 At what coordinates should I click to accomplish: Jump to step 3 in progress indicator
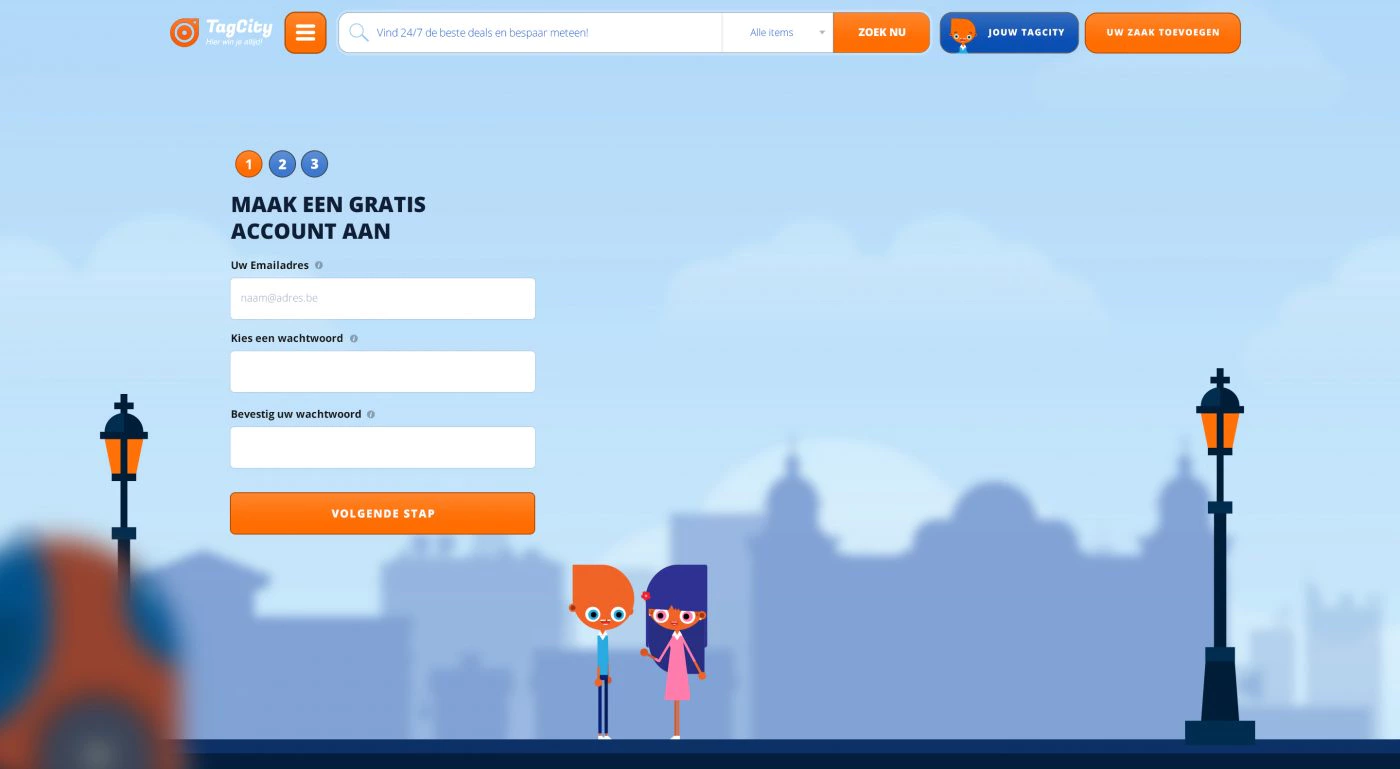coord(315,164)
